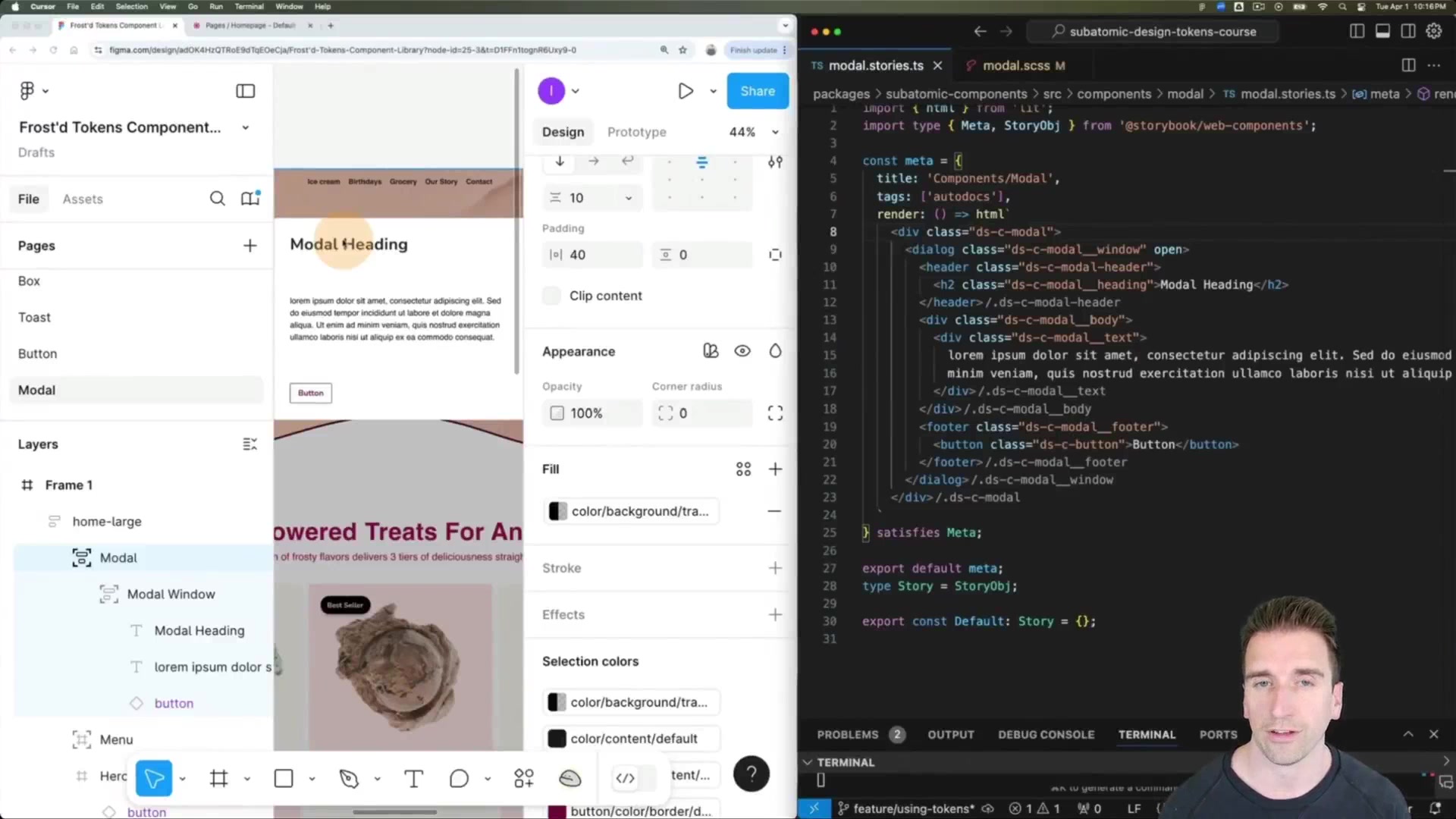Switch to the Prototype tab
1456x819 pixels.
click(x=636, y=132)
